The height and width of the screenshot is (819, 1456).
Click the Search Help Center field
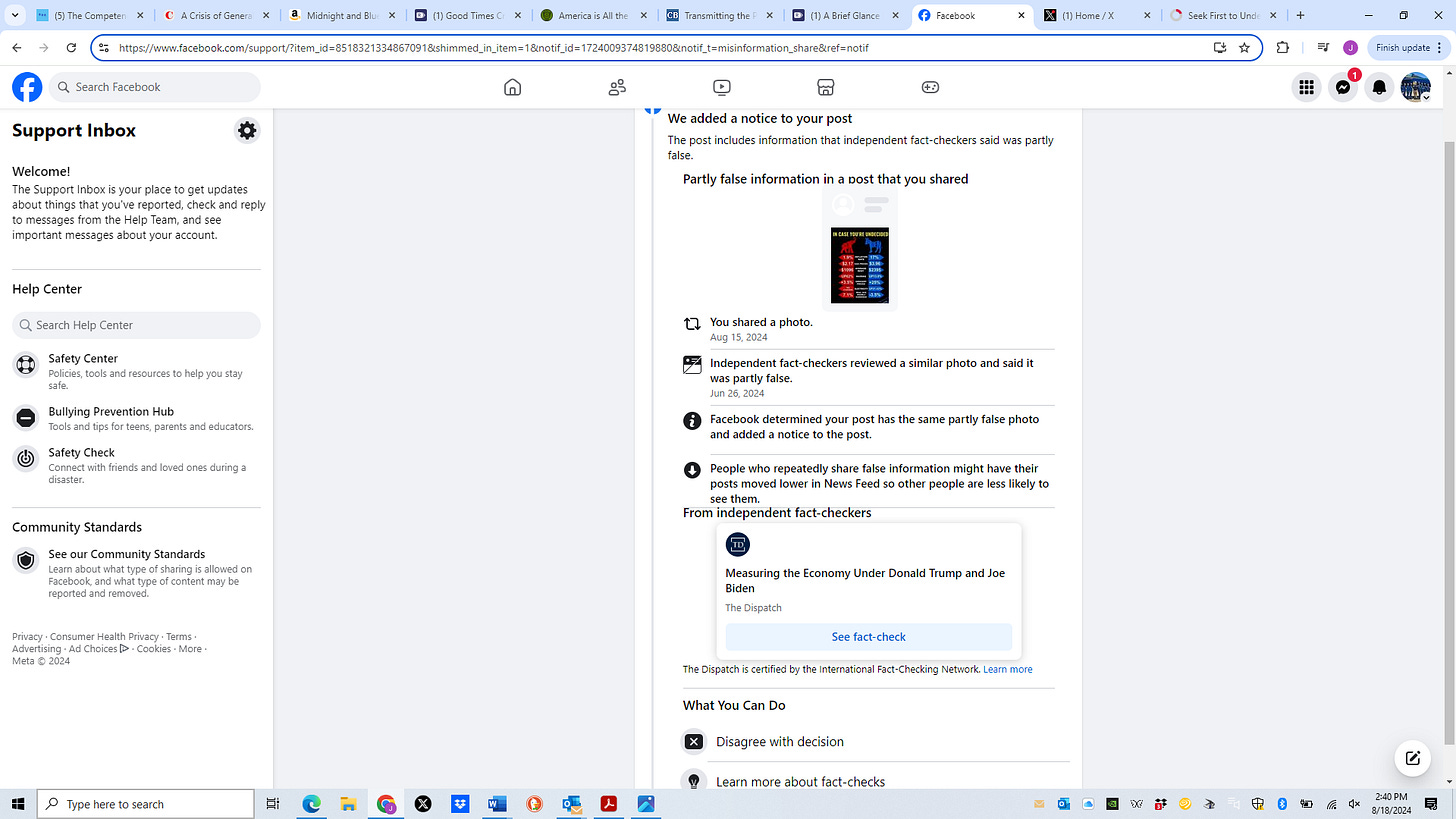(x=136, y=325)
